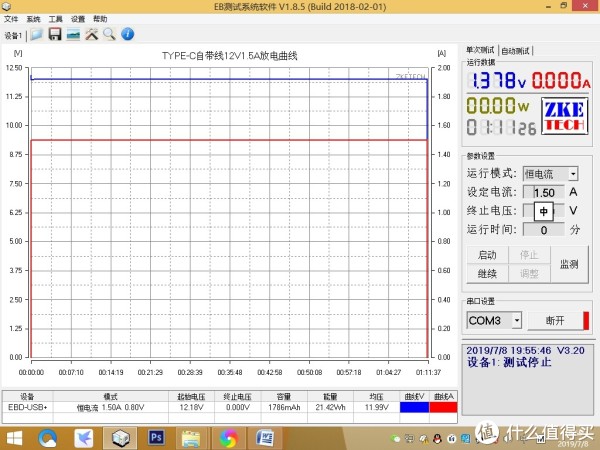The width and height of the screenshot is (600, 450).
Task: Open Word from the taskbar
Action: click(265, 438)
